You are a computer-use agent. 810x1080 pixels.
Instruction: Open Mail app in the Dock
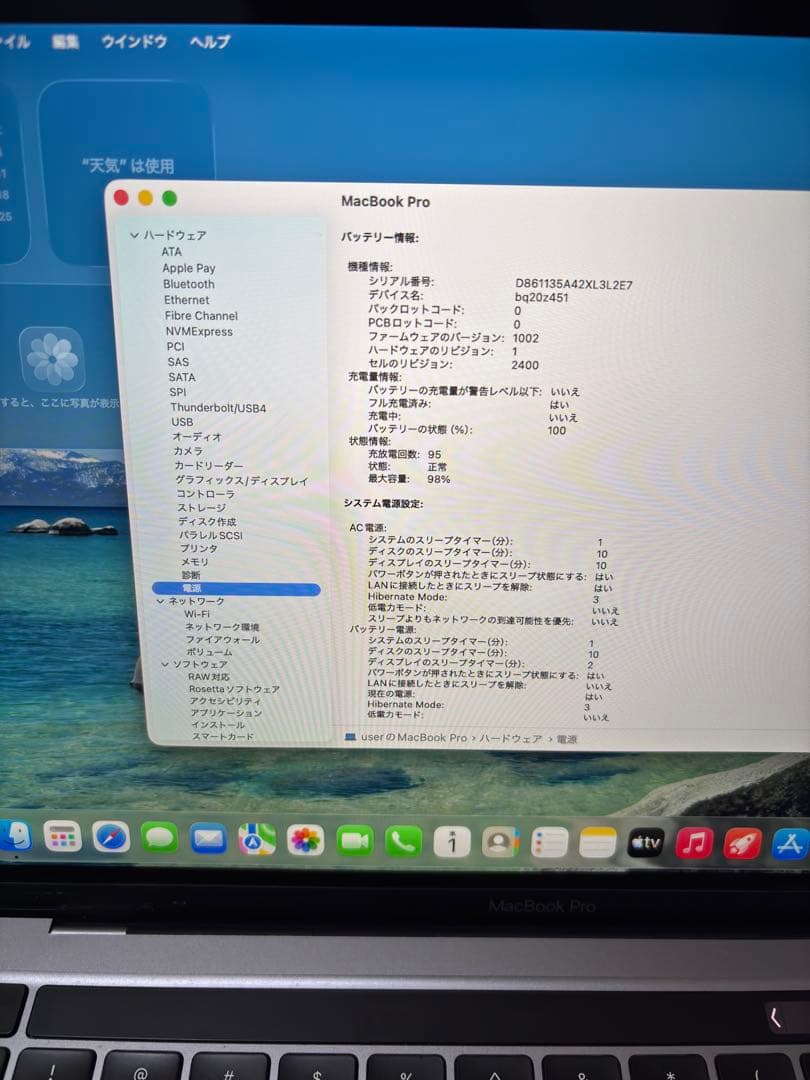tap(208, 840)
